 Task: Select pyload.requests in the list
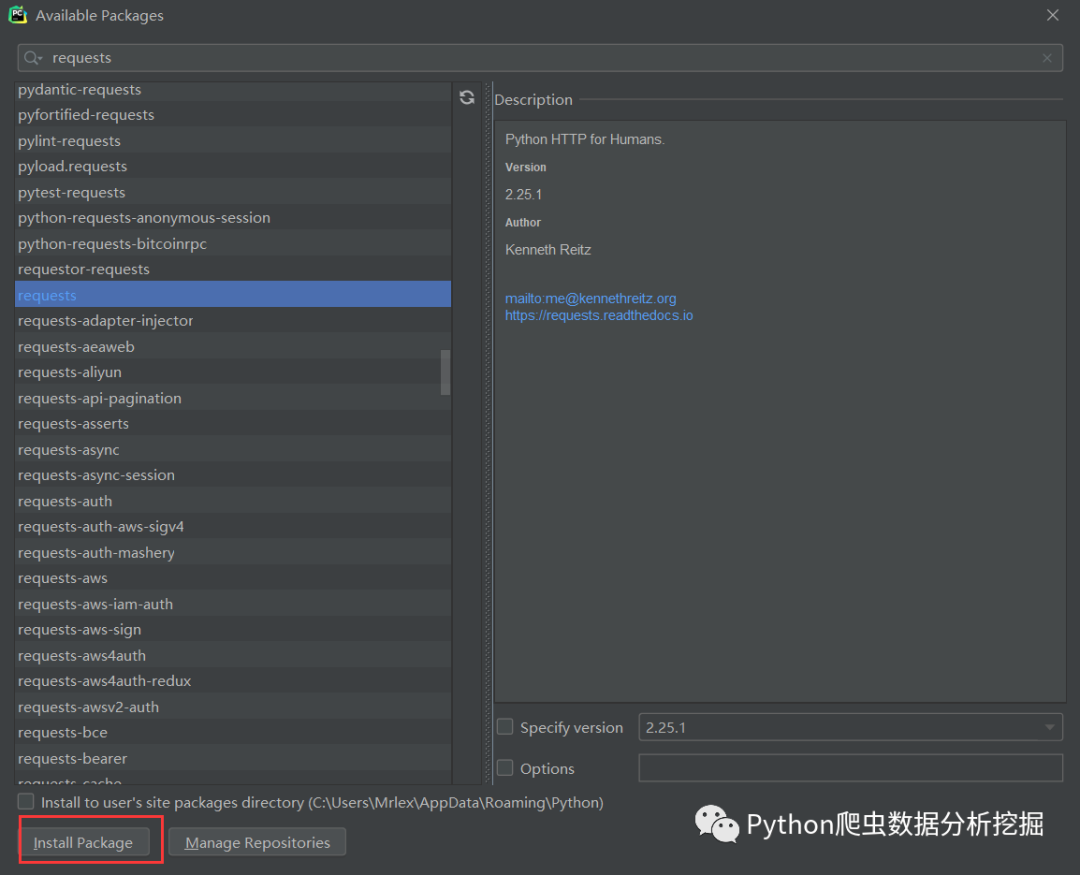233,166
